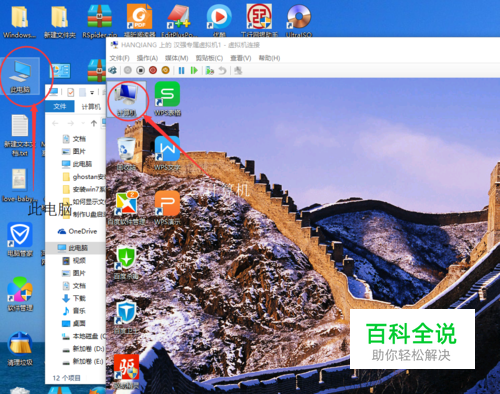Click the Revert arrow icon in VM toolbar
The height and width of the screenshot is (394, 500).
point(222,70)
